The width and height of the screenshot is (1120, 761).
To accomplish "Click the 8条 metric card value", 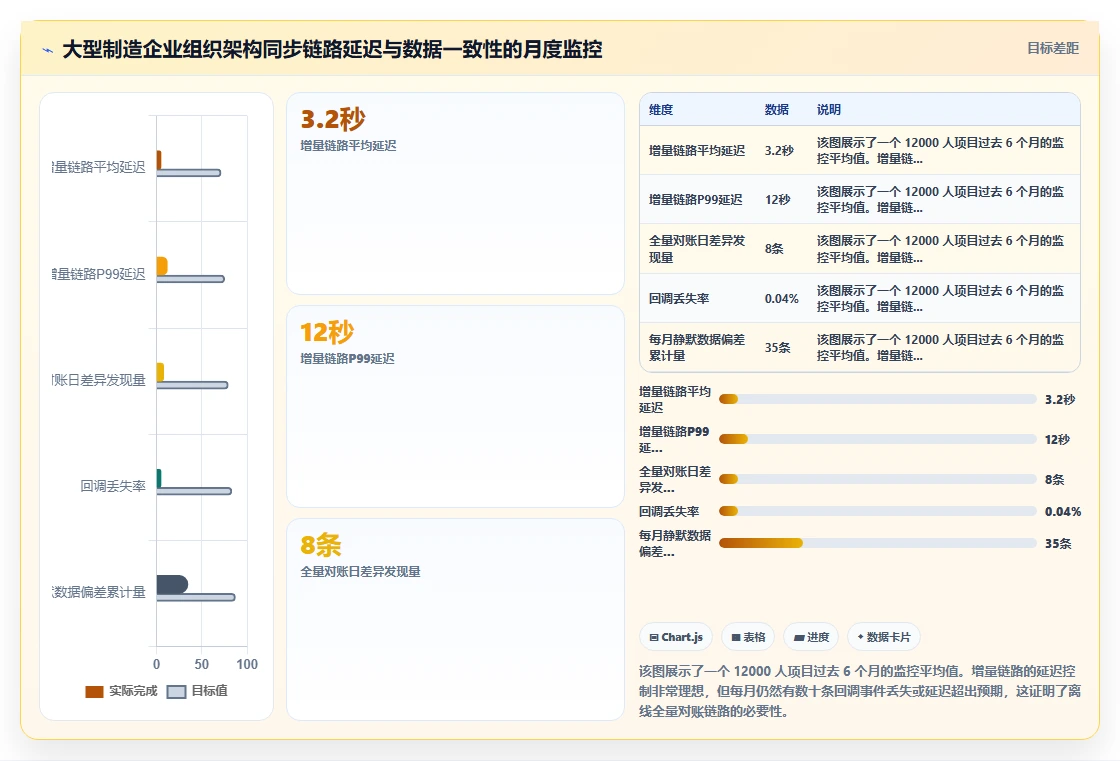I will [x=321, y=545].
